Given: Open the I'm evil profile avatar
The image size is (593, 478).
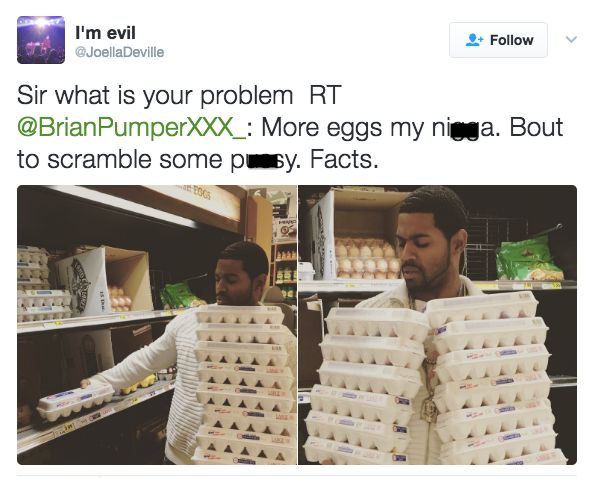Looking at the screenshot, I should click(41, 40).
